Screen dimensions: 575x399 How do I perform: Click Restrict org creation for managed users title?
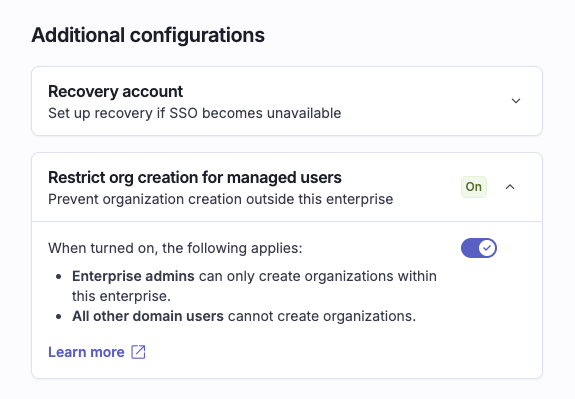point(195,177)
